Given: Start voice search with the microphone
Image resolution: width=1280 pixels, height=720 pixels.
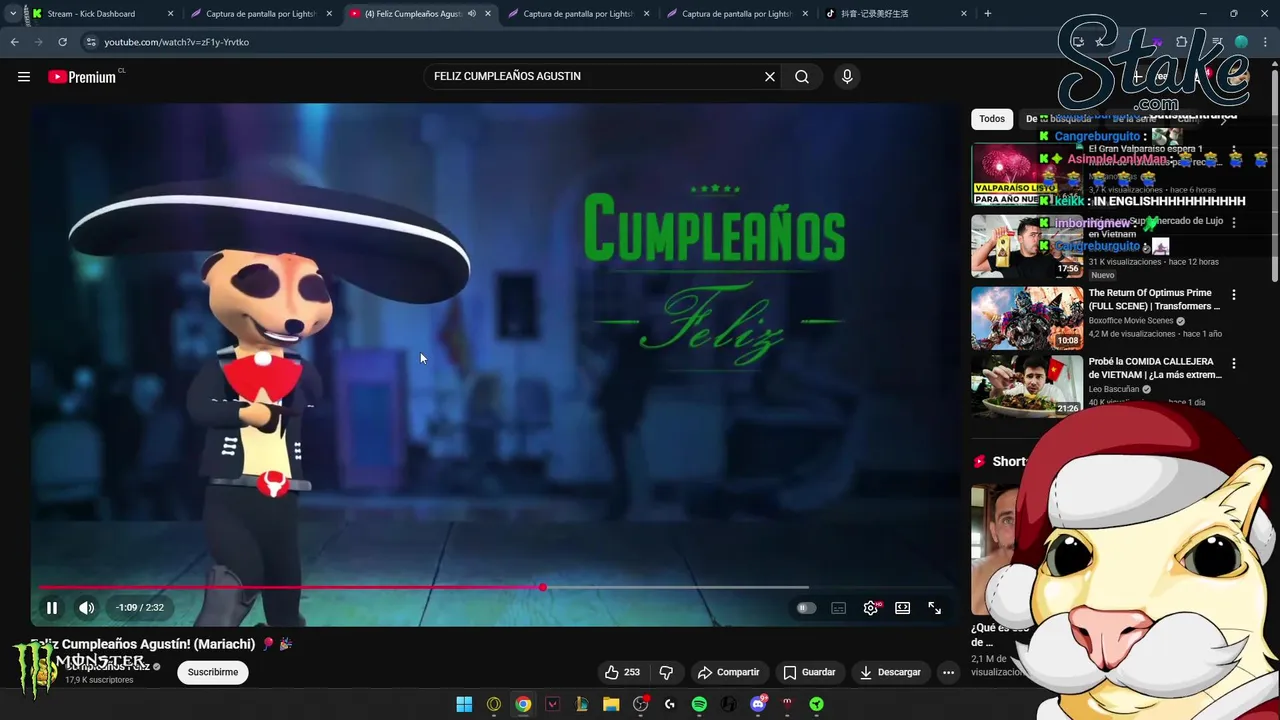Looking at the screenshot, I should click(847, 77).
